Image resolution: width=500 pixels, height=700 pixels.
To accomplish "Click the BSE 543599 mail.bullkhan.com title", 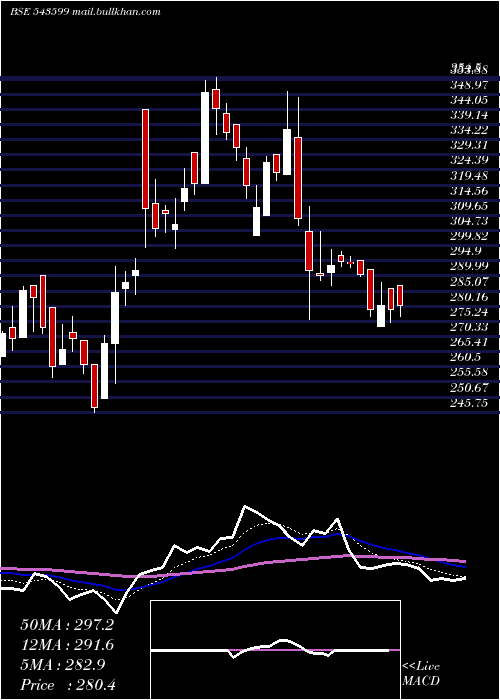I will (85, 12).
